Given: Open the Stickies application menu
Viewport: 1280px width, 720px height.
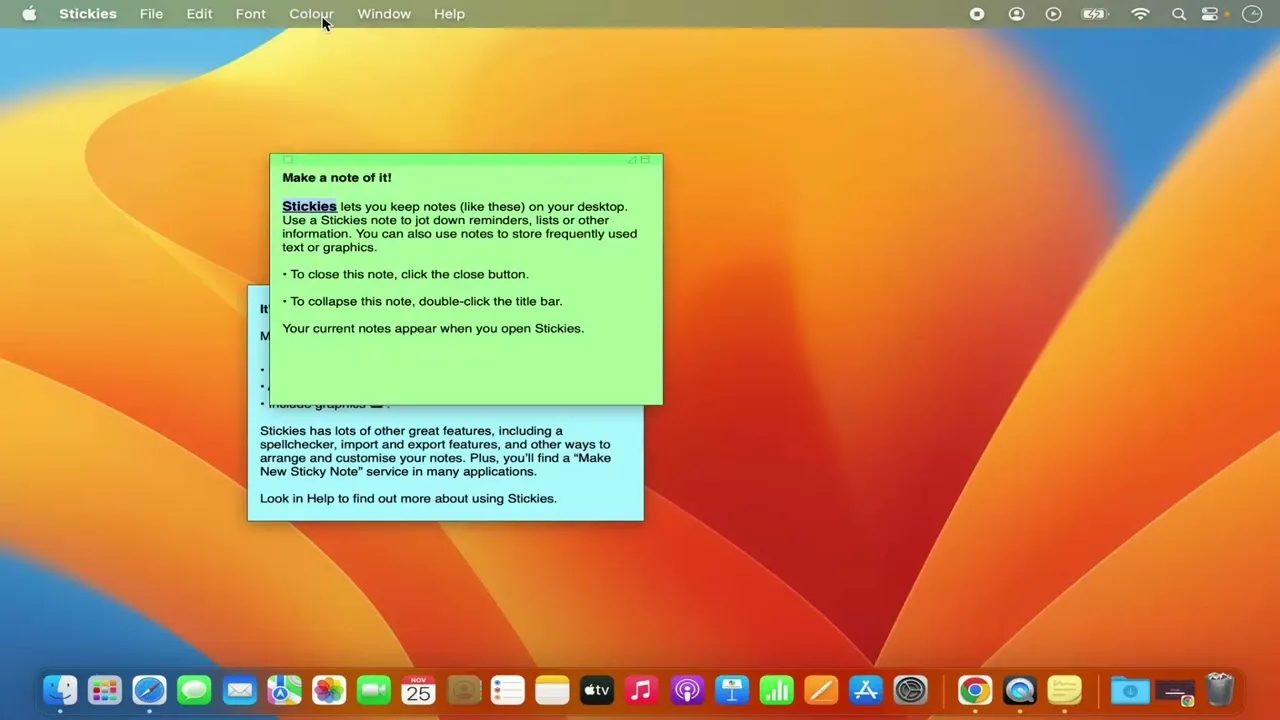Looking at the screenshot, I should click(88, 14).
